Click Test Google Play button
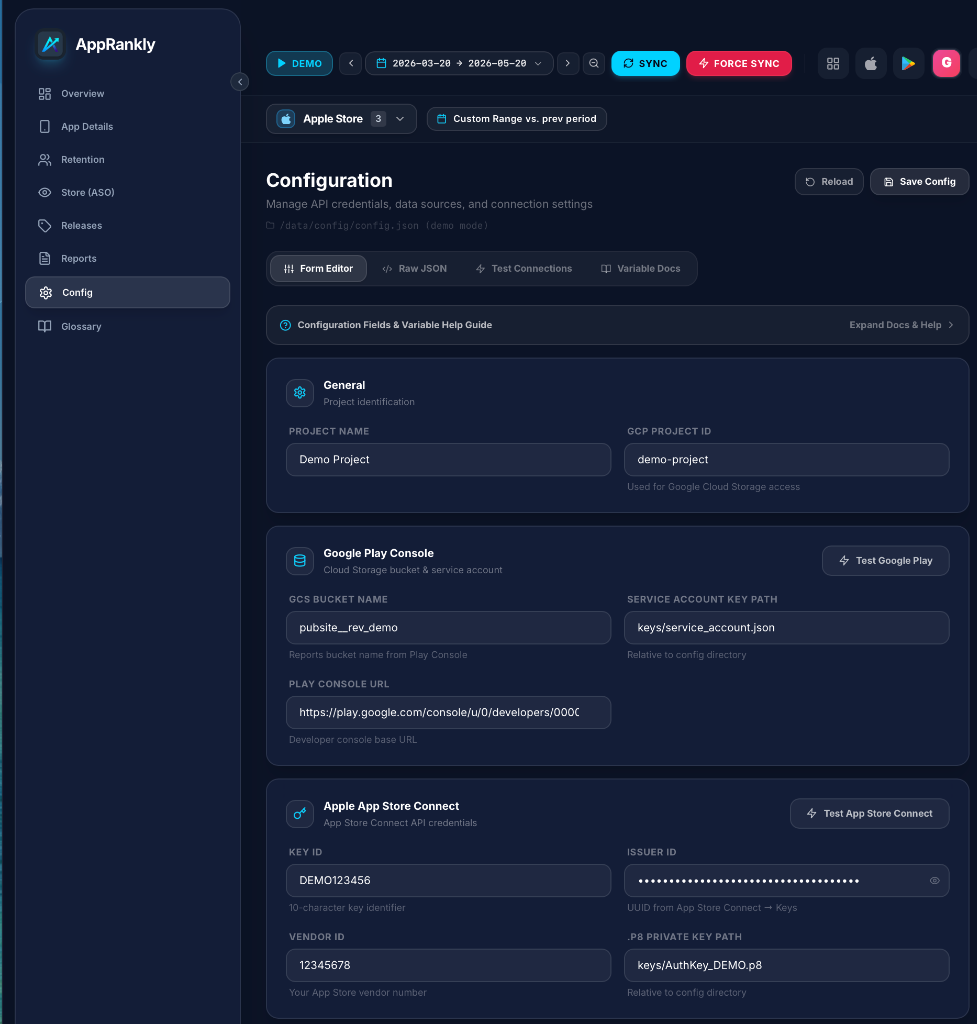This screenshot has width=977, height=1024. coord(886,560)
